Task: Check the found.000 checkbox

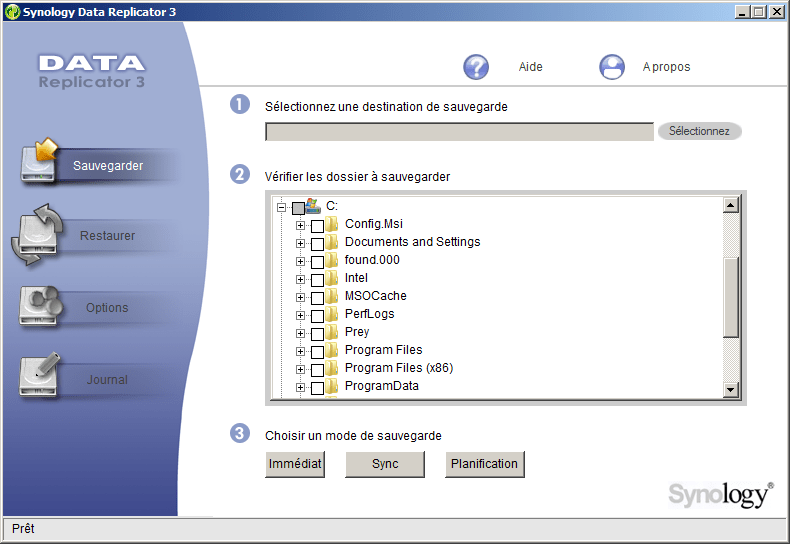Action: (x=317, y=262)
